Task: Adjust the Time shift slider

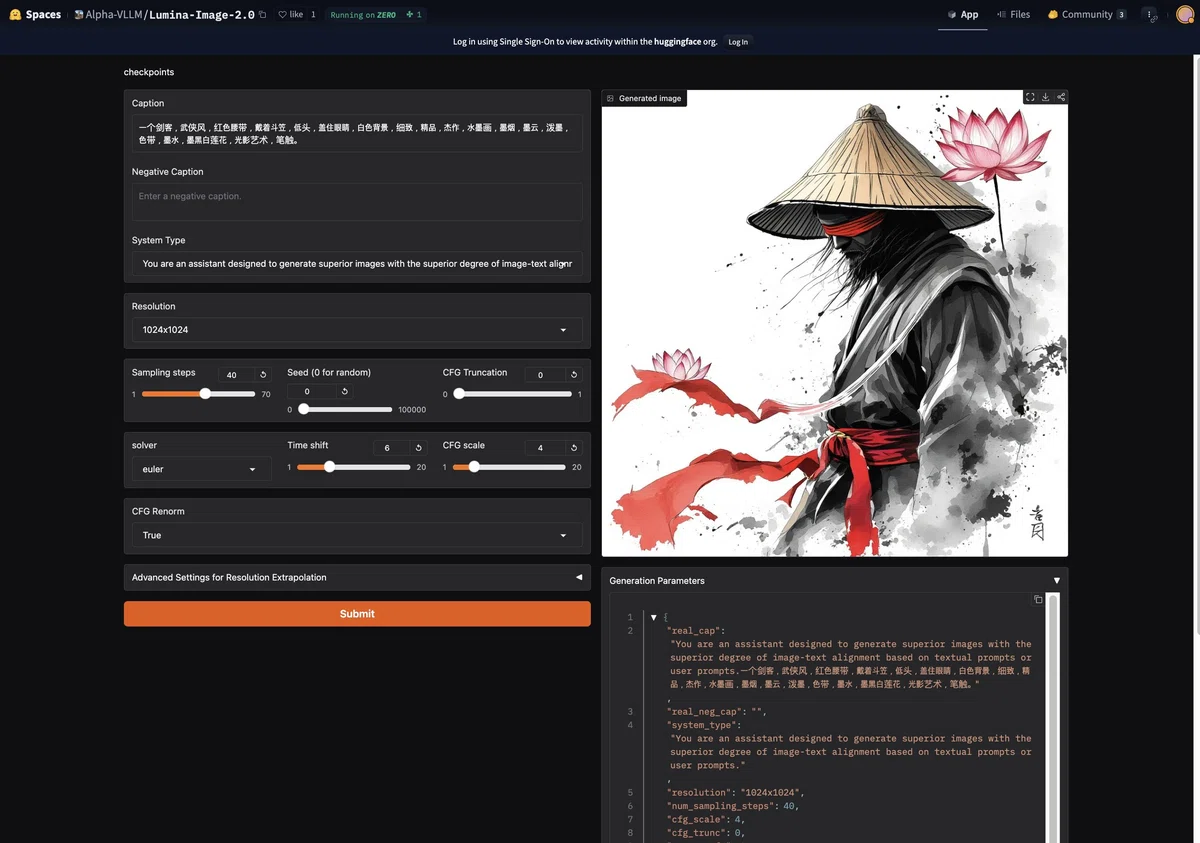Action: [353, 467]
